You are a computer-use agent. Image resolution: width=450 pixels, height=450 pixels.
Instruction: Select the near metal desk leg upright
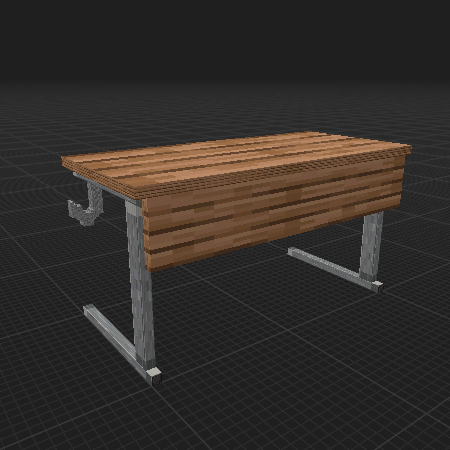(x=141, y=283)
